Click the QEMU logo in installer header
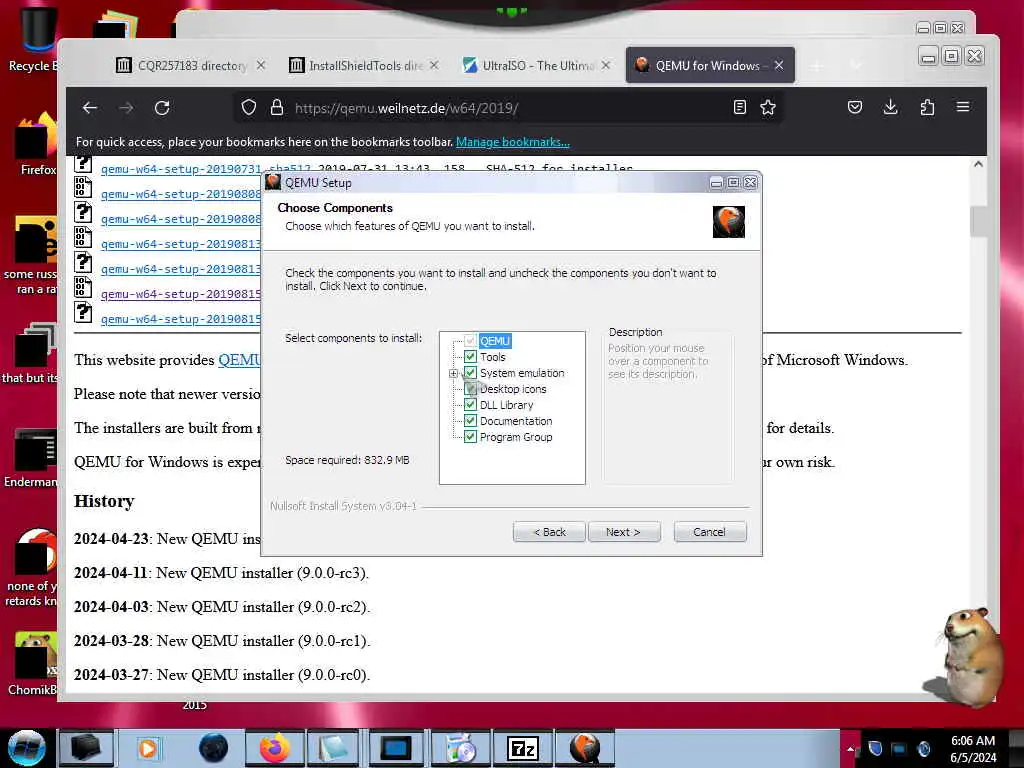Image resolution: width=1024 pixels, height=768 pixels. [729, 222]
